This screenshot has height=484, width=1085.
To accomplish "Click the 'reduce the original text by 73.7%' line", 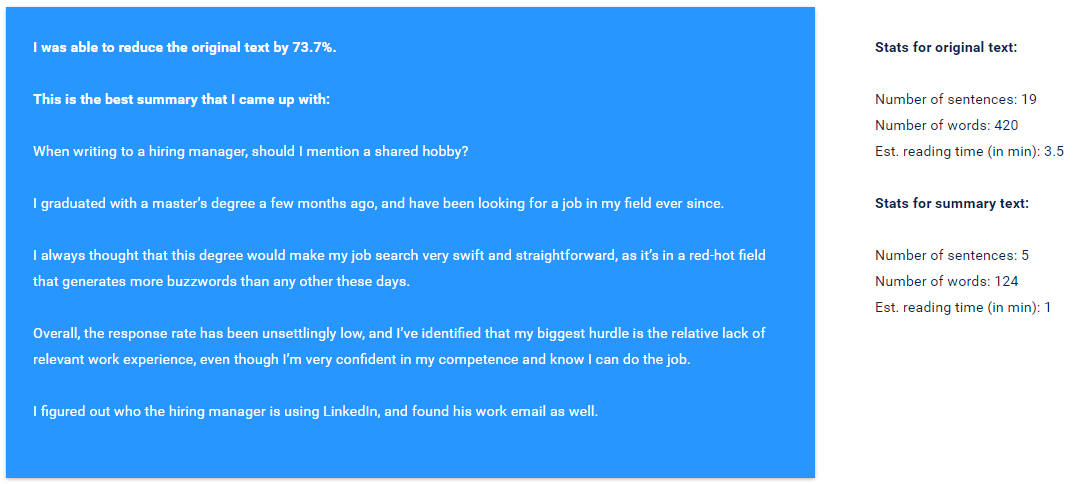I will pos(184,48).
